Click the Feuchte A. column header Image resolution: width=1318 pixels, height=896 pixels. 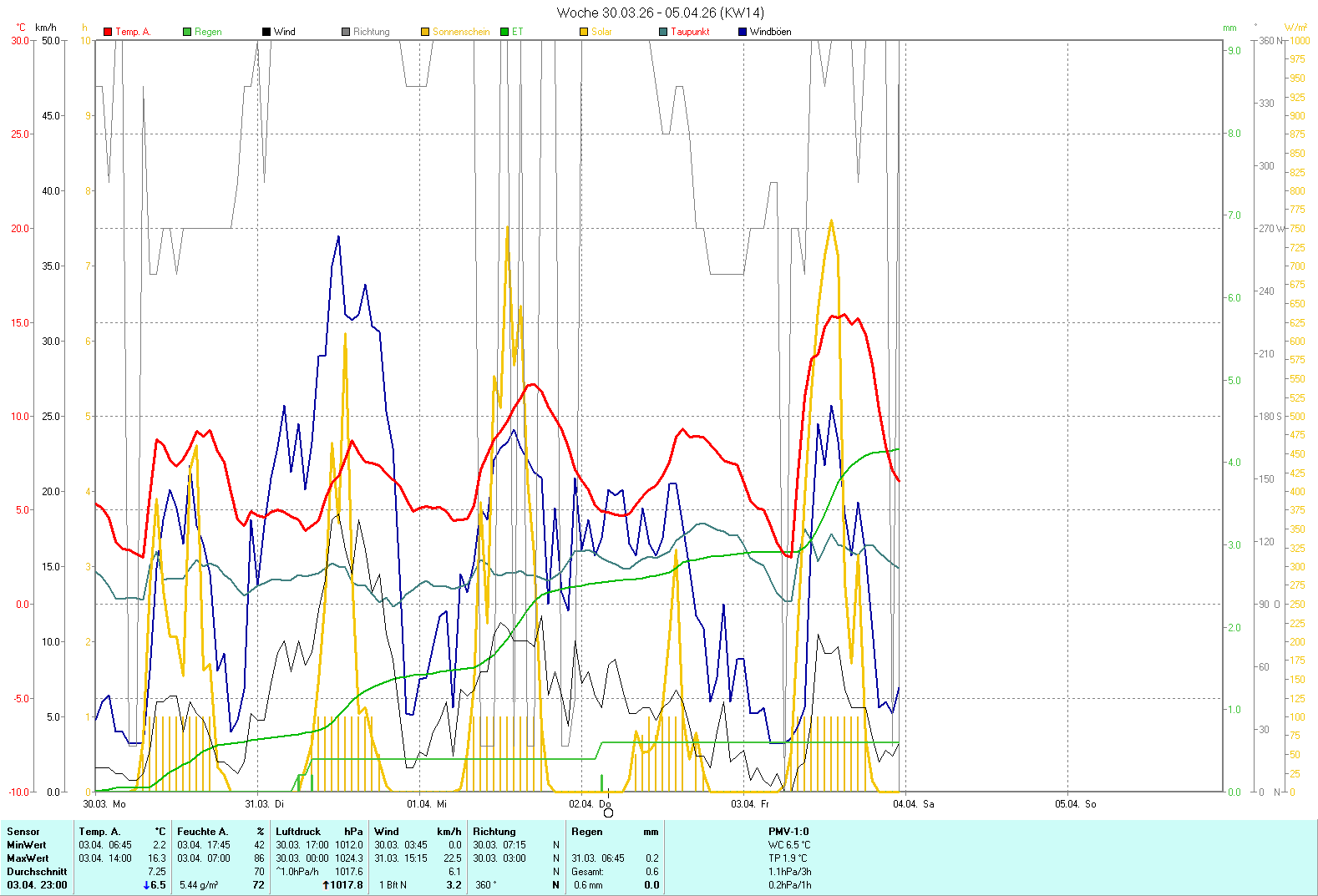(x=202, y=832)
